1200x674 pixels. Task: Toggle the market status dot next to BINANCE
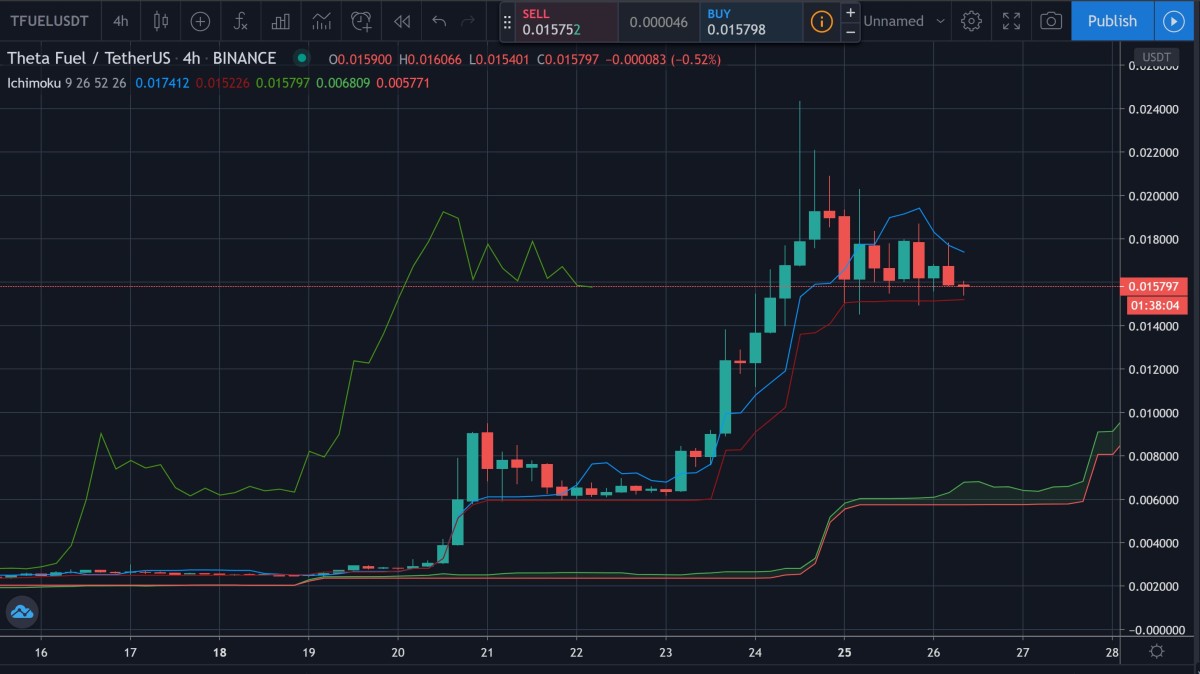[301, 59]
